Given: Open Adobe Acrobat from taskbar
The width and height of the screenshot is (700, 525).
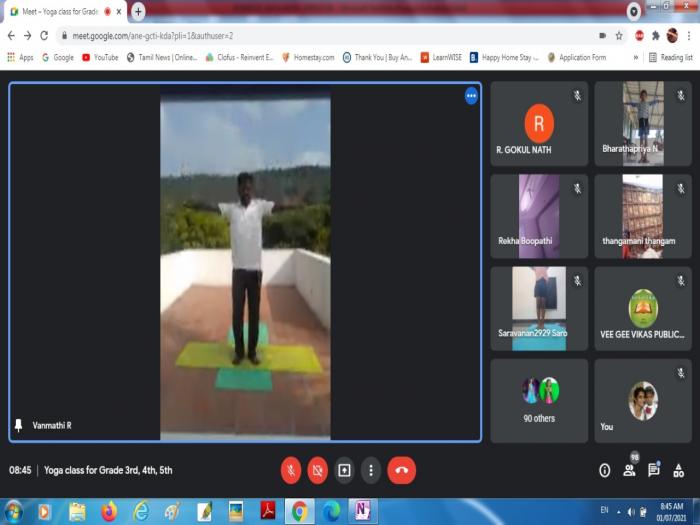Looking at the screenshot, I should click(x=268, y=512).
